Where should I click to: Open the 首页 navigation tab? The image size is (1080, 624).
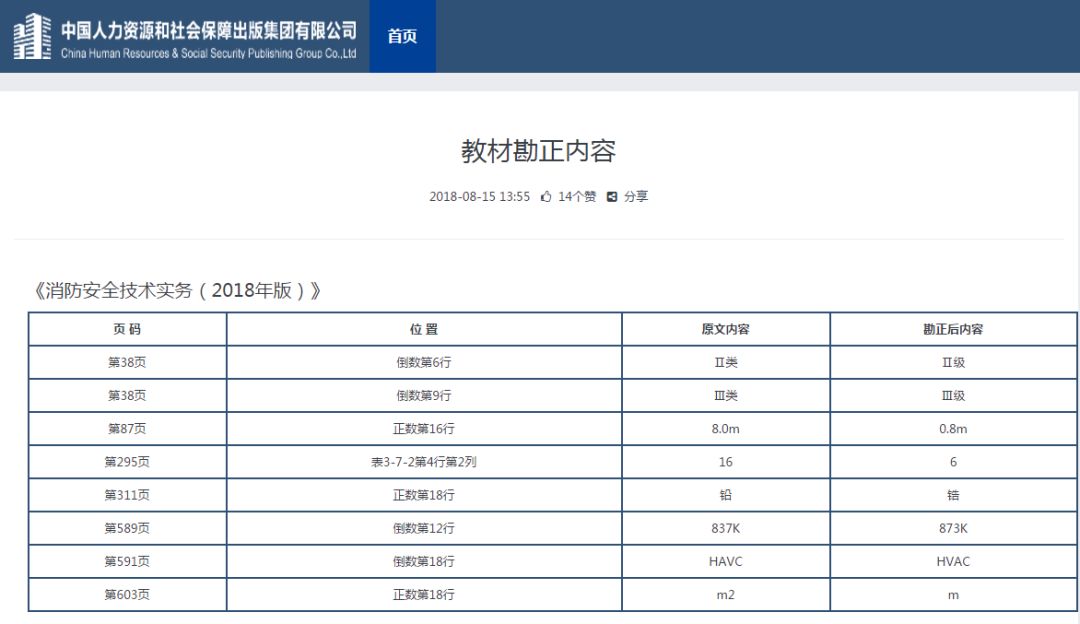coord(402,36)
